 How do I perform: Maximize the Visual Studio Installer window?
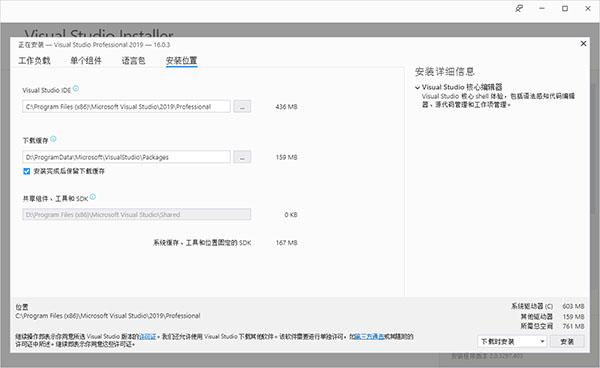(565, 8)
